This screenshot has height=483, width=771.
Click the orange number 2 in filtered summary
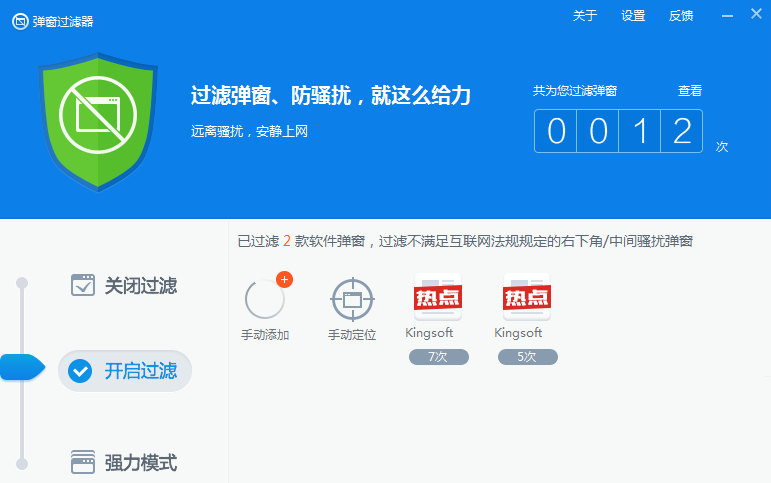point(287,241)
